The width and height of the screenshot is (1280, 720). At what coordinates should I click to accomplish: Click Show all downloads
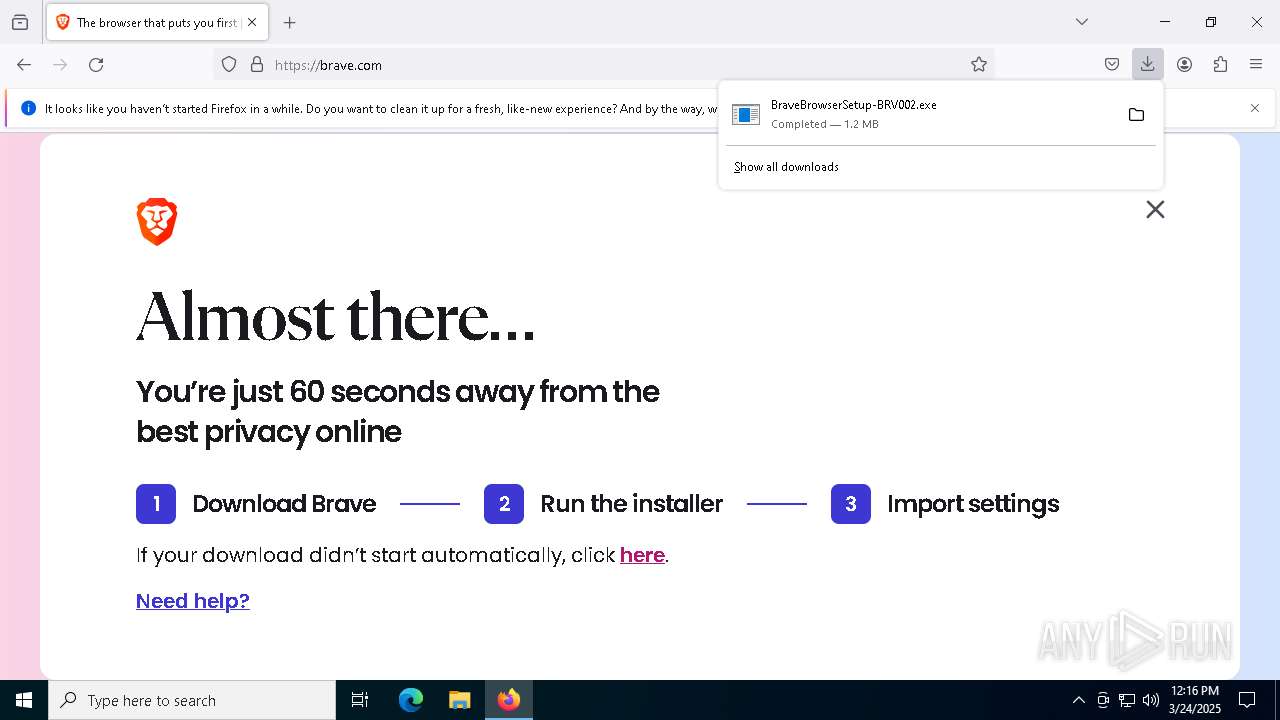(786, 167)
